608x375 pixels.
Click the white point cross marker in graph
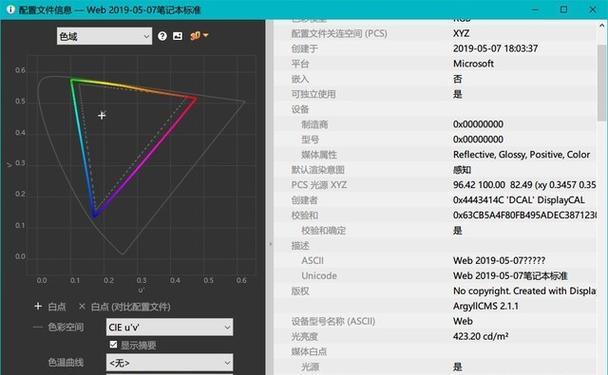pyautogui.click(x=102, y=115)
